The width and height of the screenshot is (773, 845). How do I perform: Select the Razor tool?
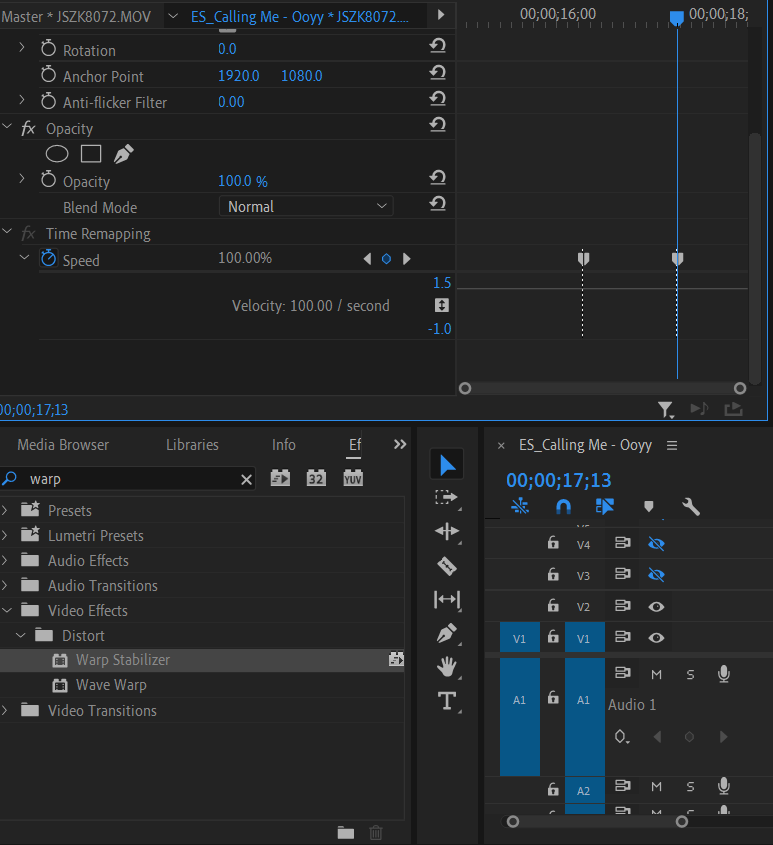[x=447, y=566]
